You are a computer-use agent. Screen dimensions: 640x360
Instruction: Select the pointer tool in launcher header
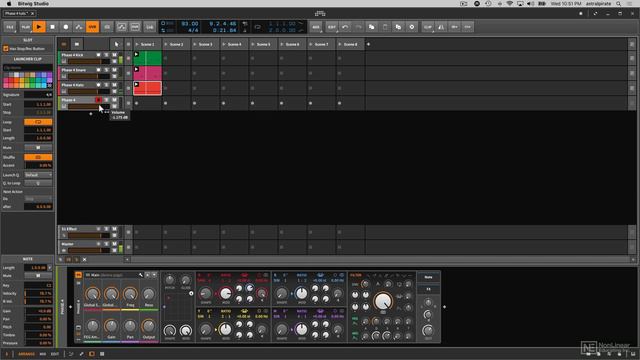tap(116, 44)
